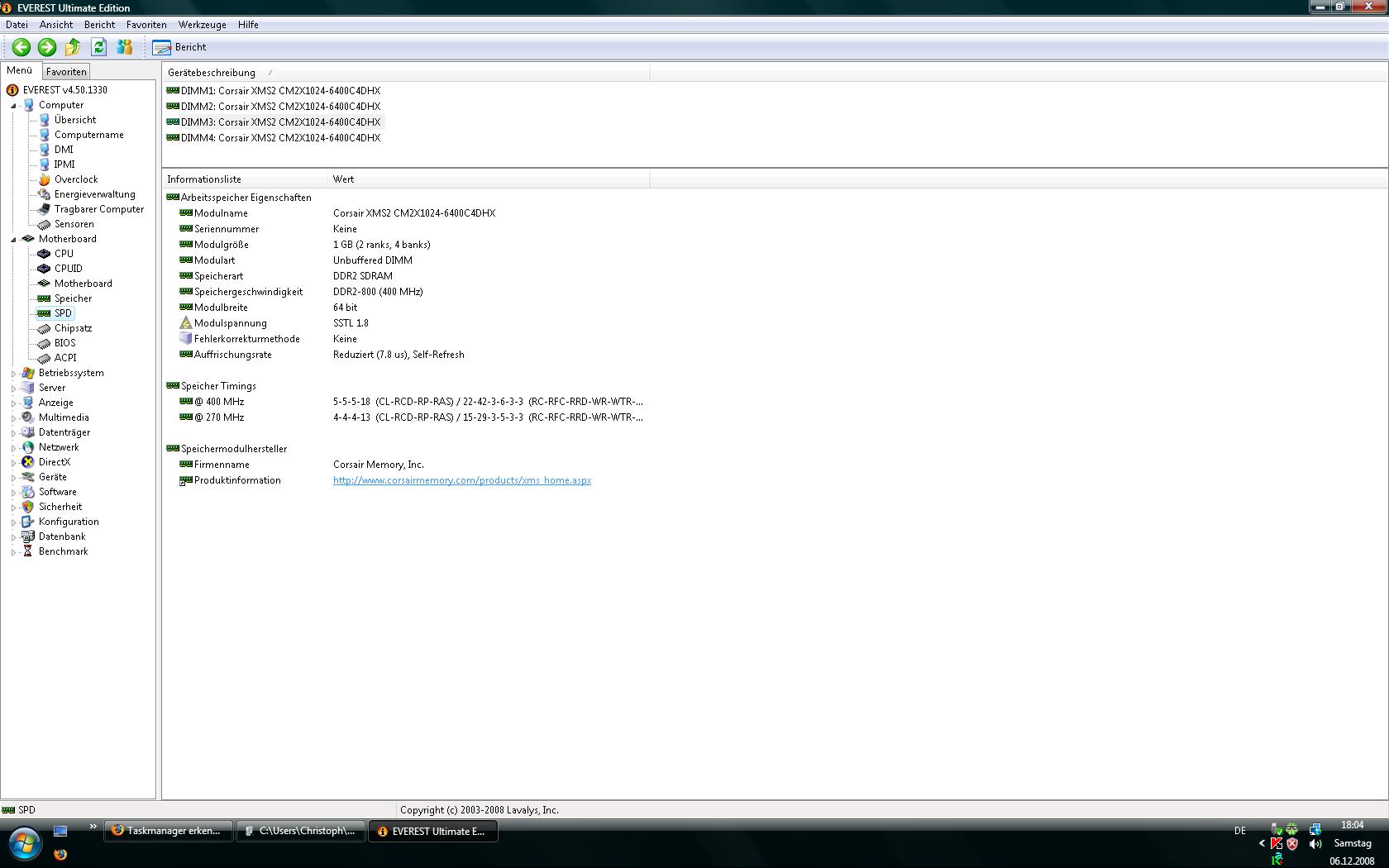Click the Show Desktop quick launch icon
The image size is (1389, 868).
coord(60,831)
